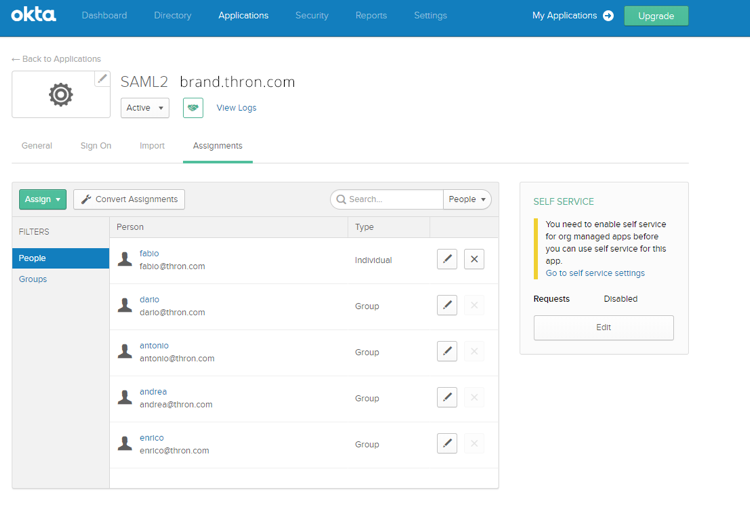The height and width of the screenshot is (514, 750).
Task: Select the People filter
Action: [61, 258]
